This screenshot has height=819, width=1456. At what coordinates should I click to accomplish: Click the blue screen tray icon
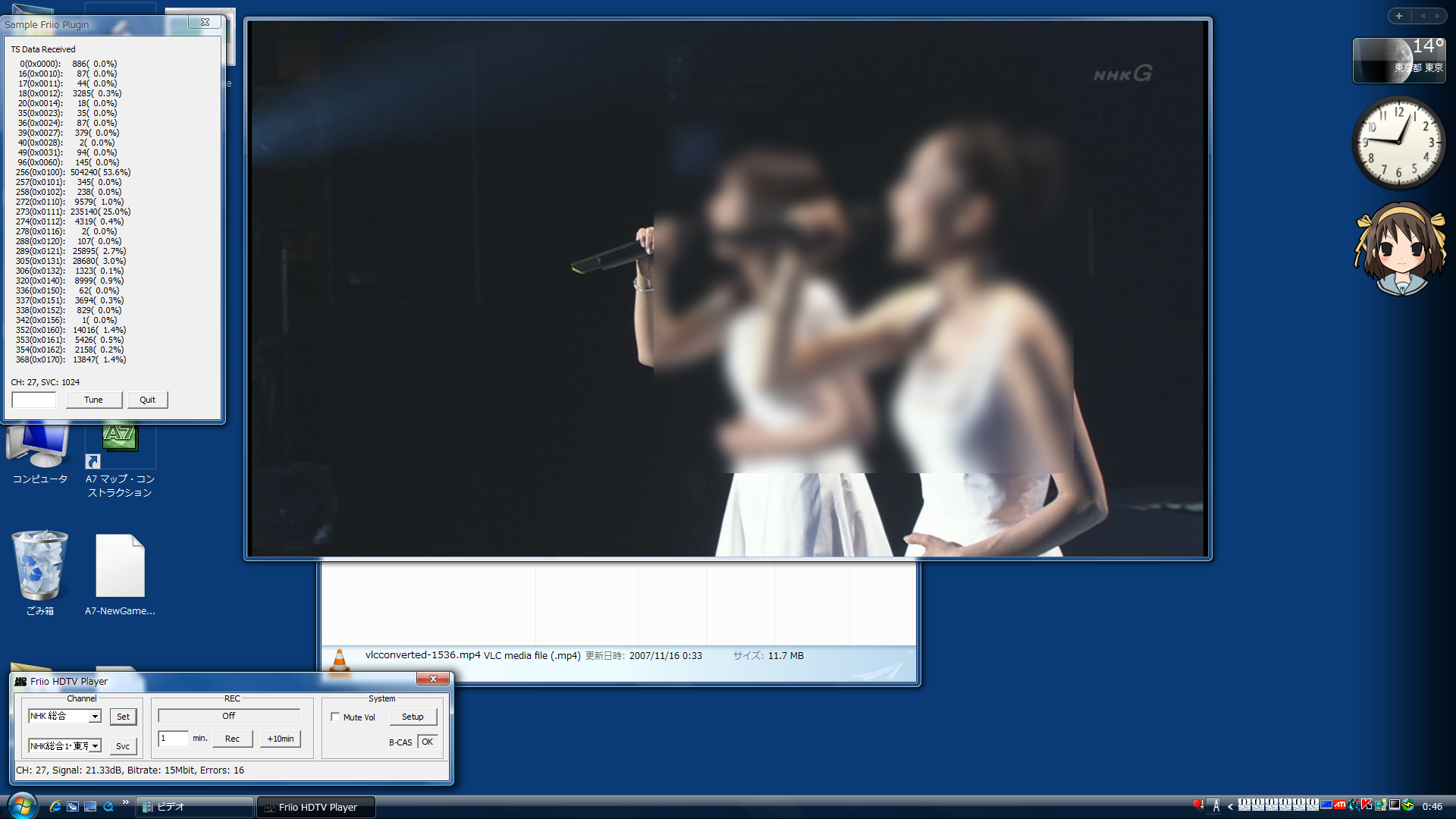pos(1326,805)
